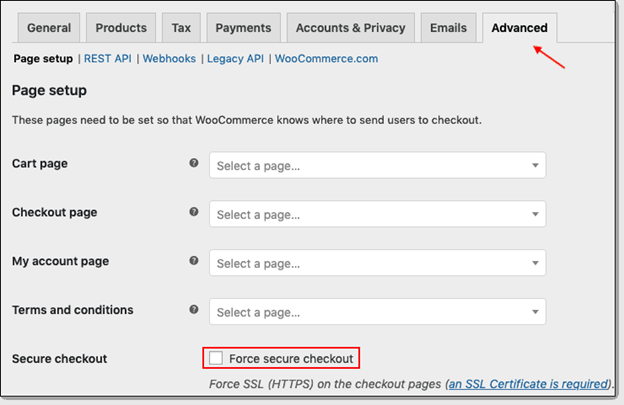Open the My account page dropdown
The width and height of the screenshot is (624, 405).
point(377,263)
